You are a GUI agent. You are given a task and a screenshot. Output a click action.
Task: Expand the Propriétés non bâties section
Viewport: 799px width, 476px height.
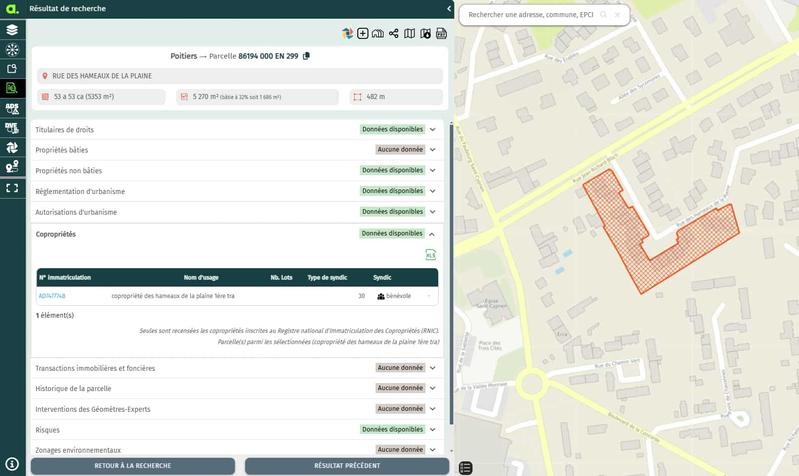(433, 170)
